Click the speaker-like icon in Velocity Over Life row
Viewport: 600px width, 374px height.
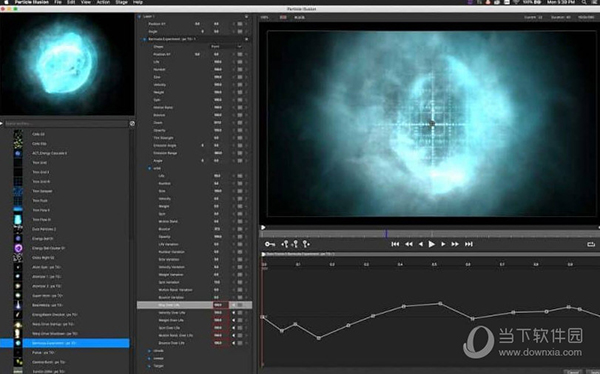click(233, 313)
